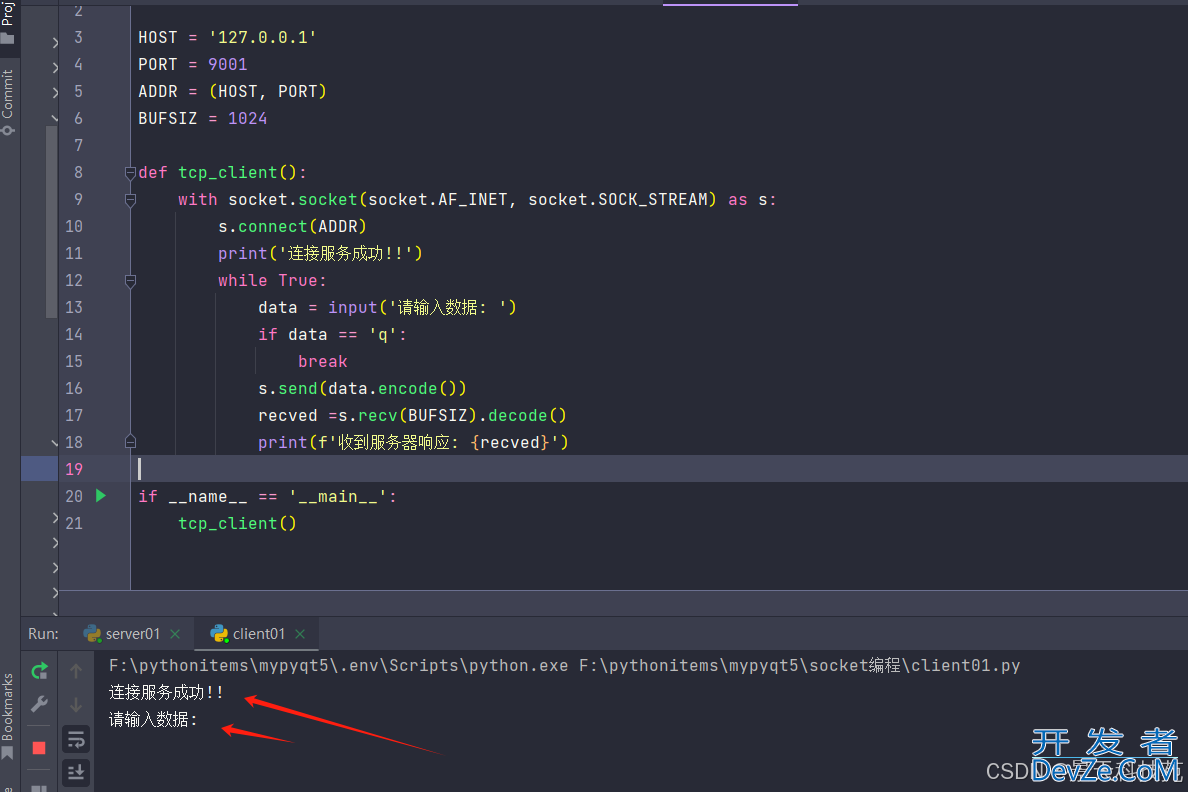This screenshot has height=792, width=1188.
Task: Click the Python icon on client01 tab
Action: pos(219,634)
